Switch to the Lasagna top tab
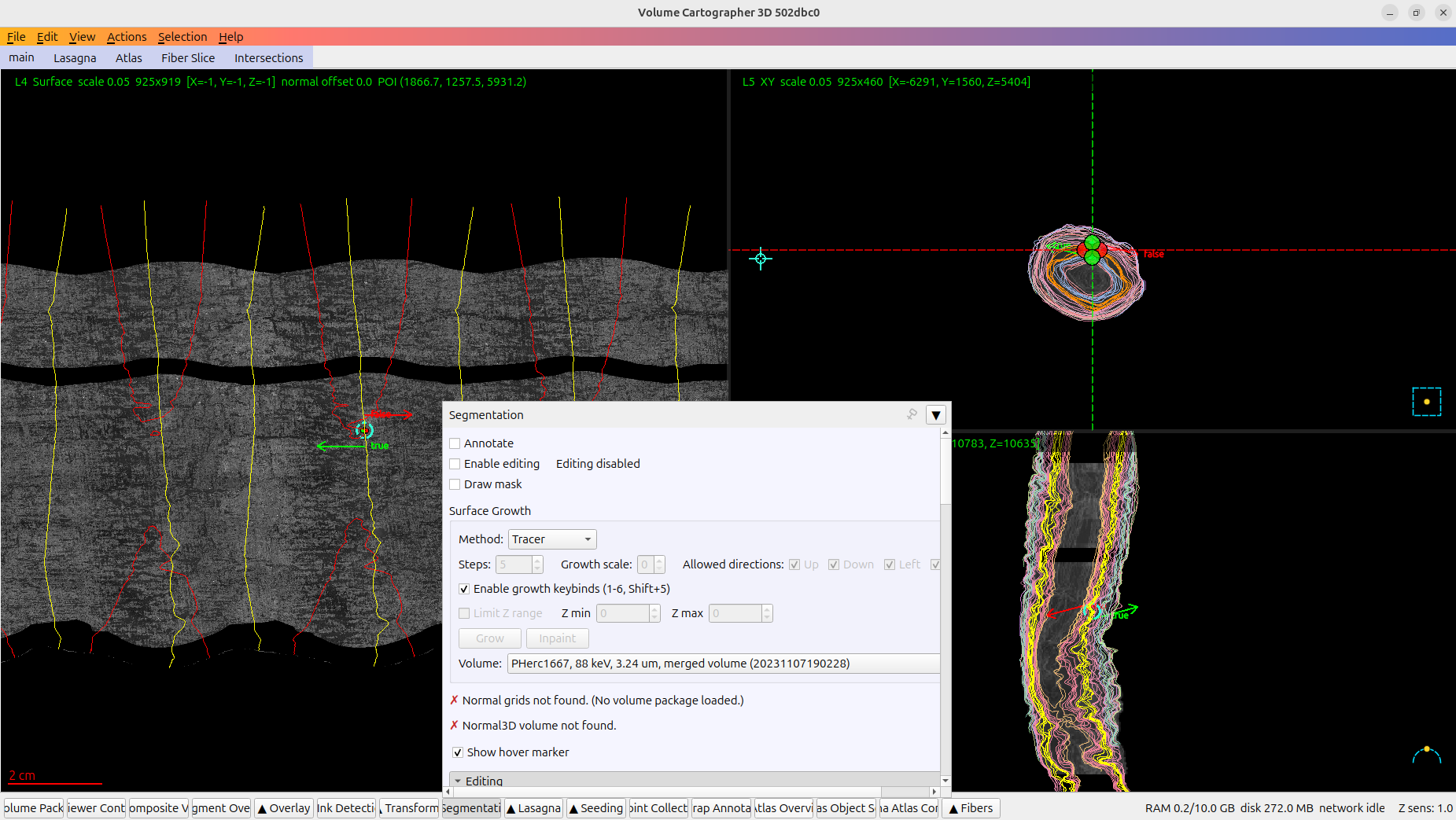The image size is (1456, 820). pos(75,58)
